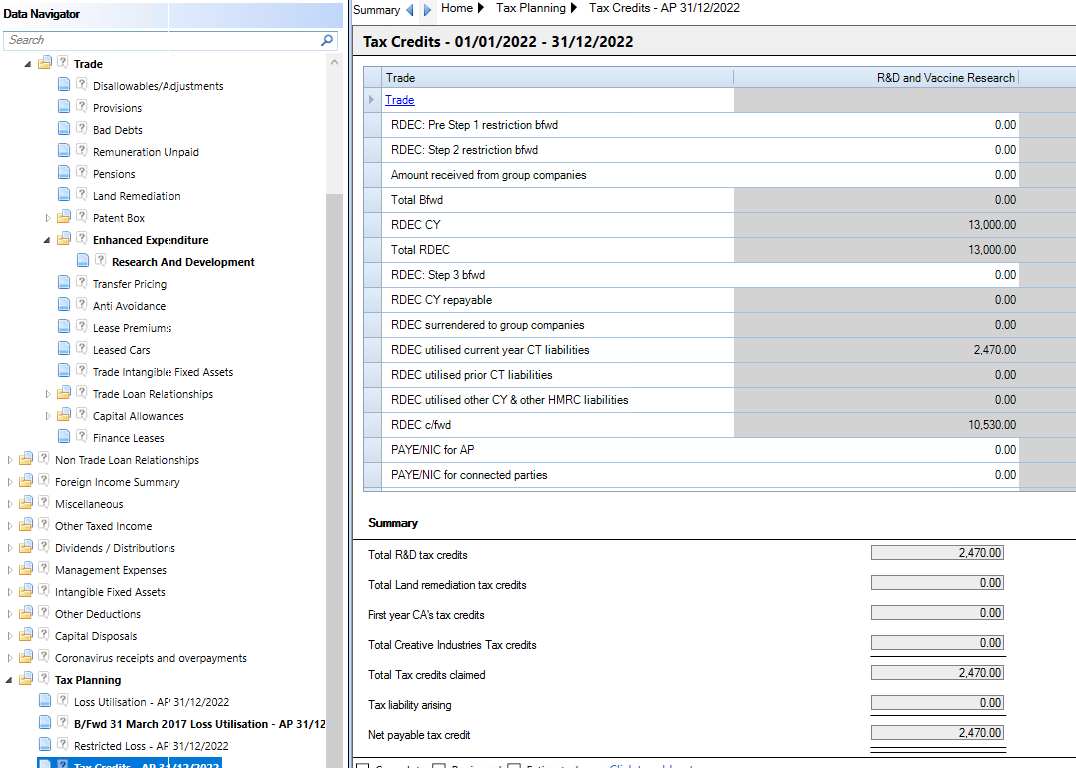Click the search magnifier icon in Data Navigator
This screenshot has height=768, width=1076.
coord(327,40)
